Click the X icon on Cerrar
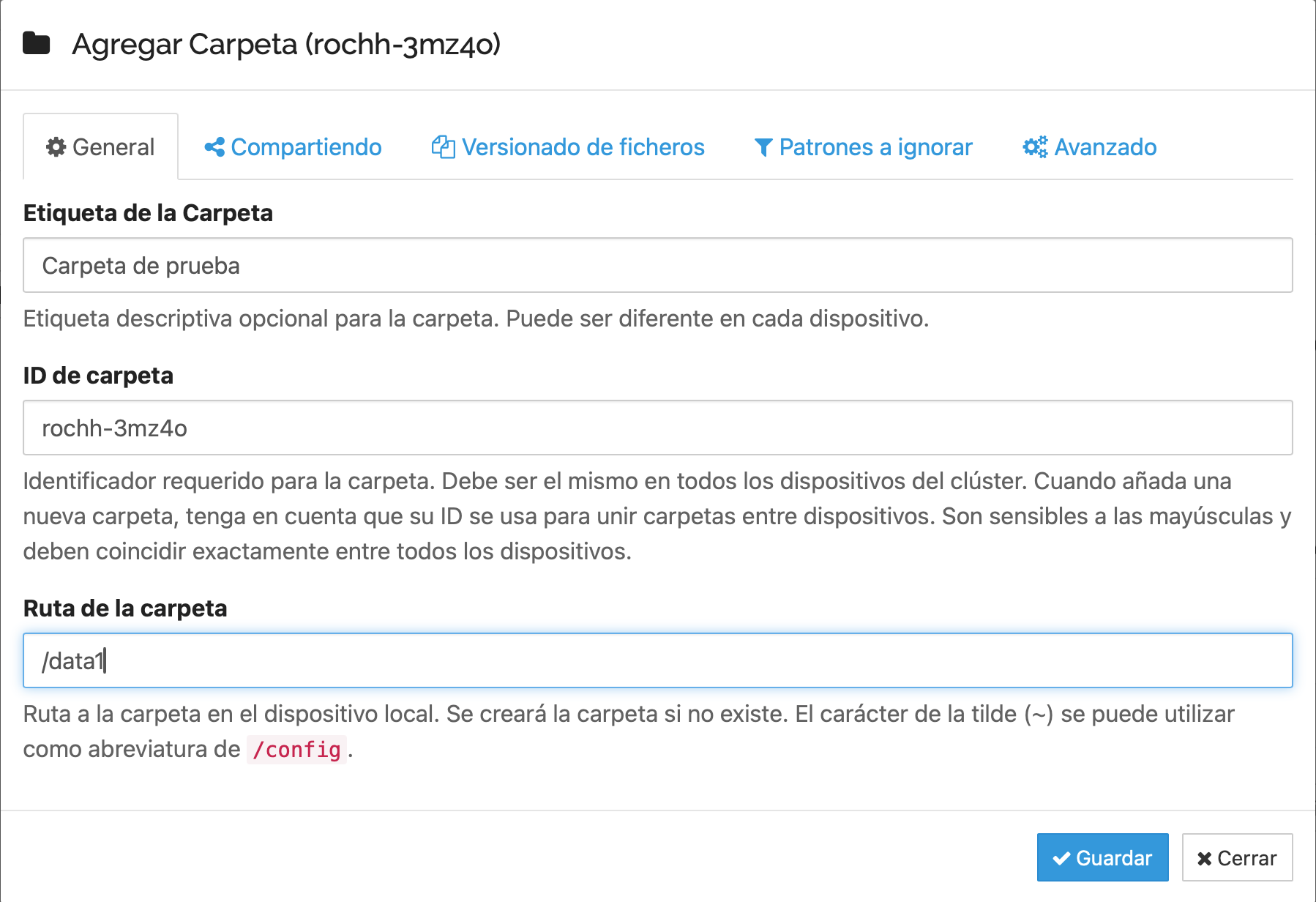The height and width of the screenshot is (902, 1316). tap(1204, 858)
